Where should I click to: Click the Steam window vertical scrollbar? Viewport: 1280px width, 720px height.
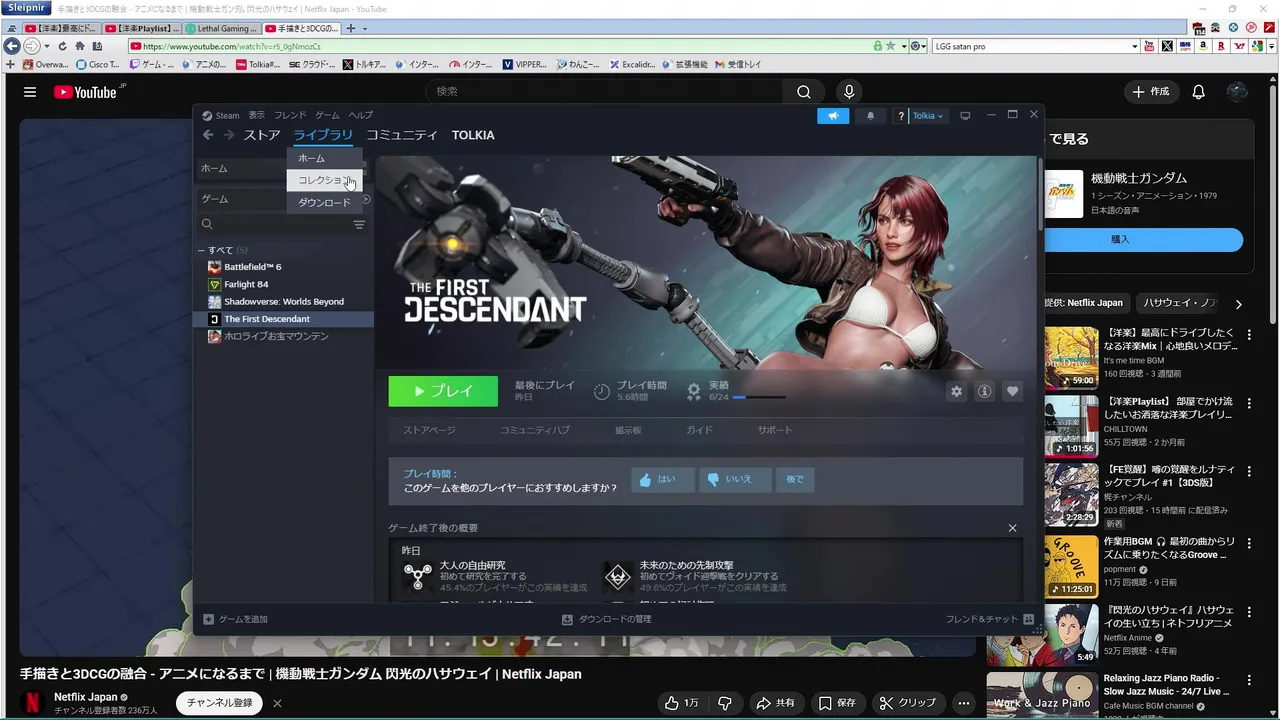(1041, 195)
